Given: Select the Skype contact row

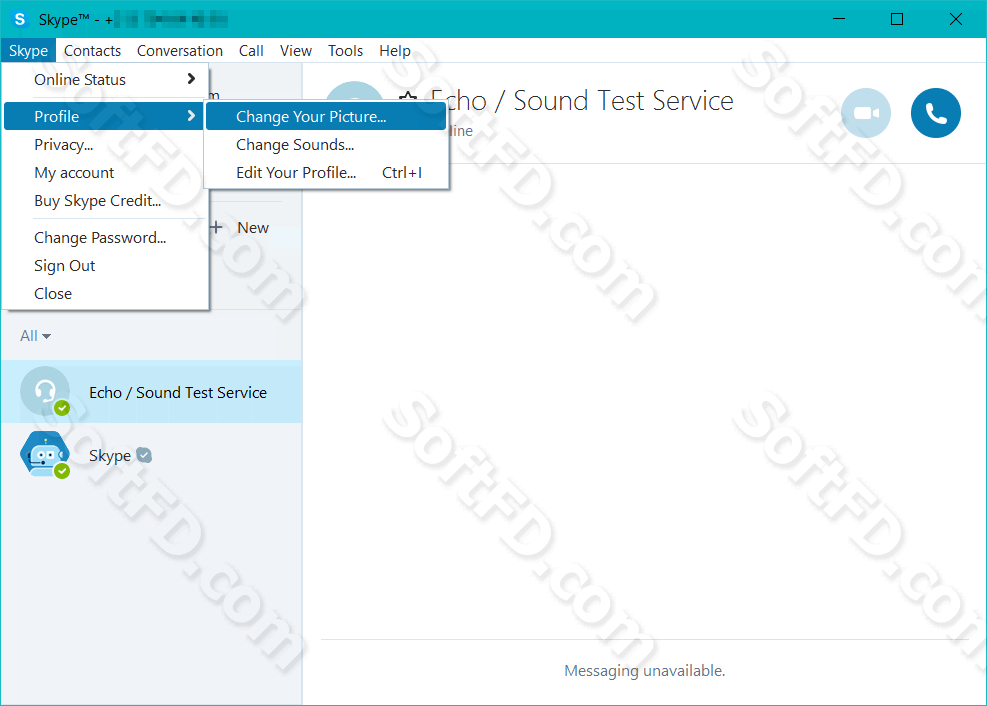Looking at the screenshot, I should click(151, 454).
